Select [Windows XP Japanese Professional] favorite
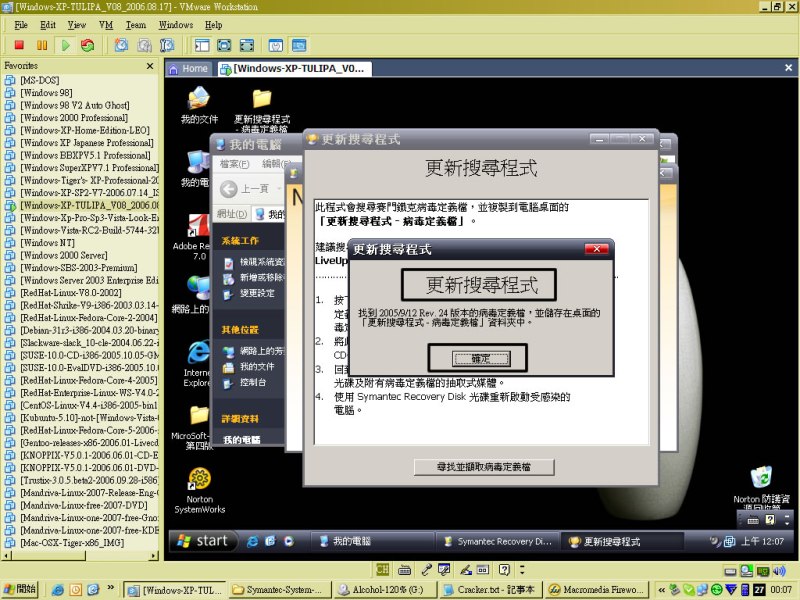 point(87,142)
